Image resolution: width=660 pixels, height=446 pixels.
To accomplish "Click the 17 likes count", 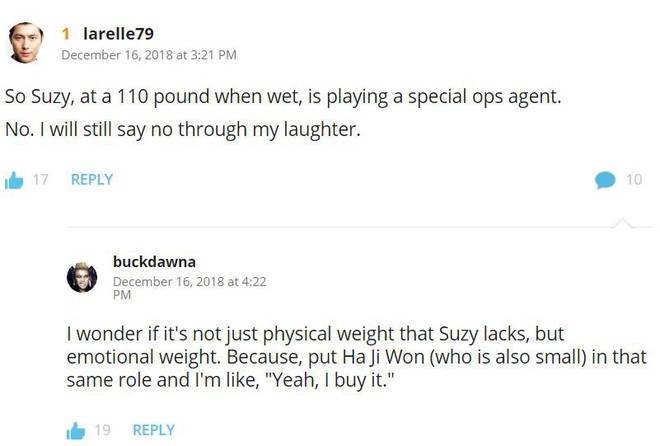I will pos(40,180).
